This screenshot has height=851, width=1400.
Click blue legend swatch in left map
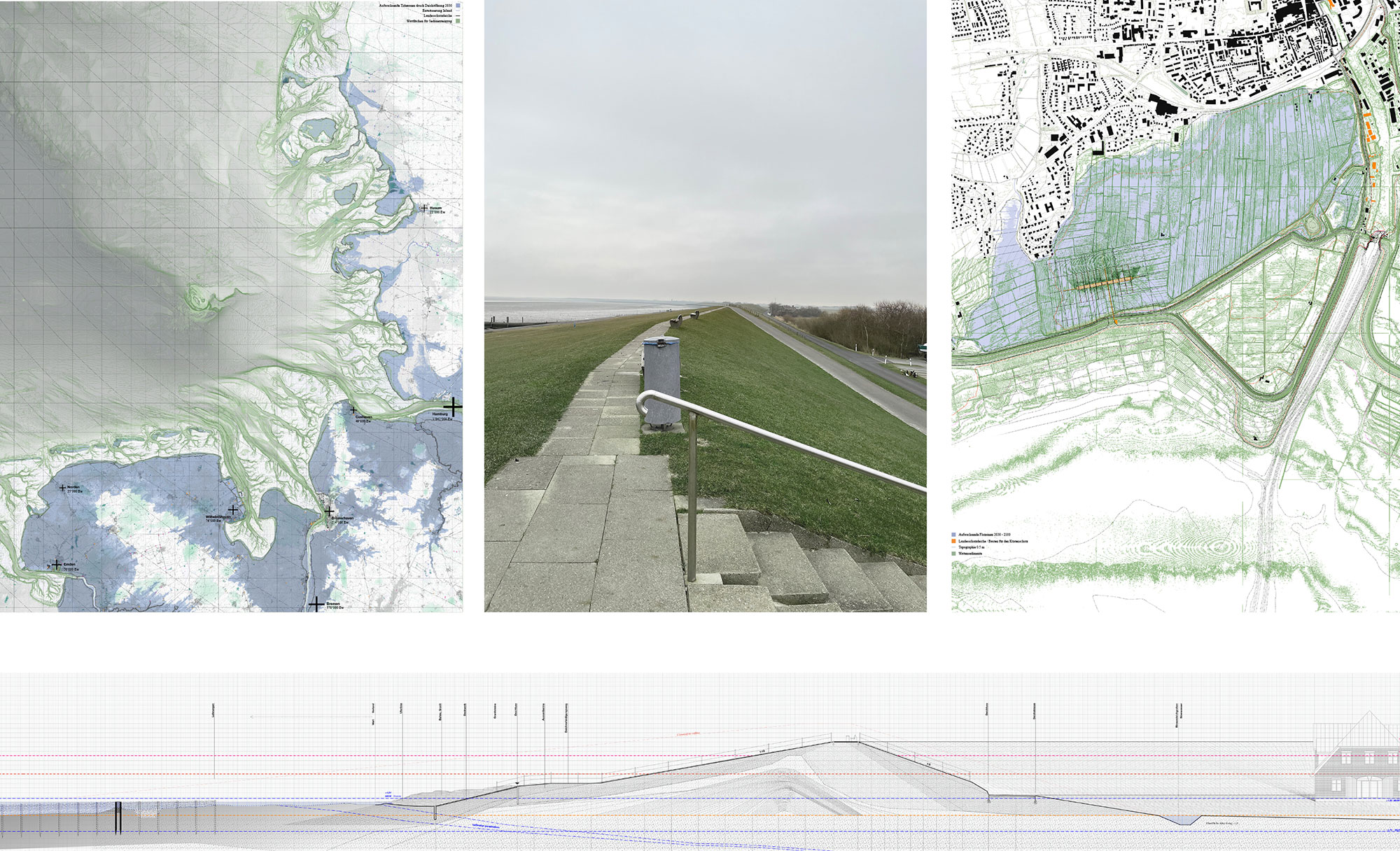[458, 6]
